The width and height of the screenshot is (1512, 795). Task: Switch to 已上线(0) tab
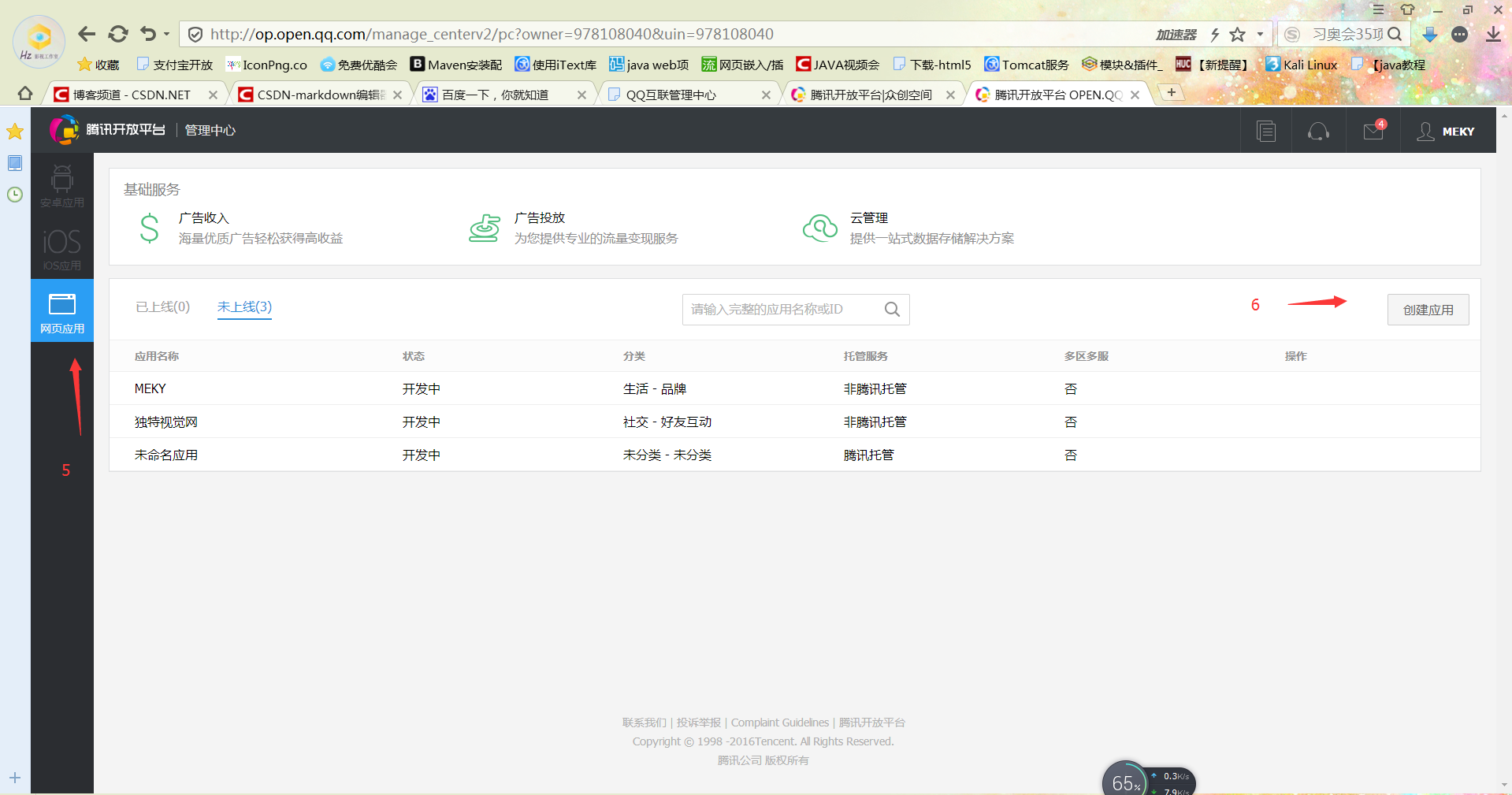tap(163, 307)
